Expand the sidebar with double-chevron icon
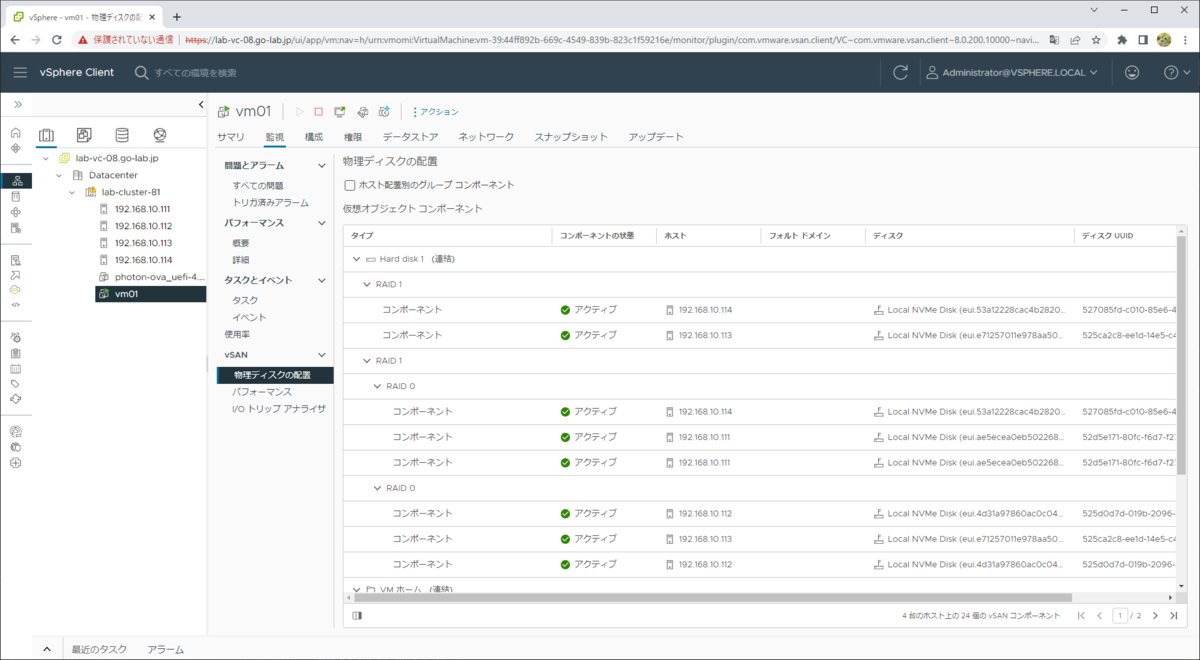This screenshot has width=1200, height=660. [x=17, y=105]
